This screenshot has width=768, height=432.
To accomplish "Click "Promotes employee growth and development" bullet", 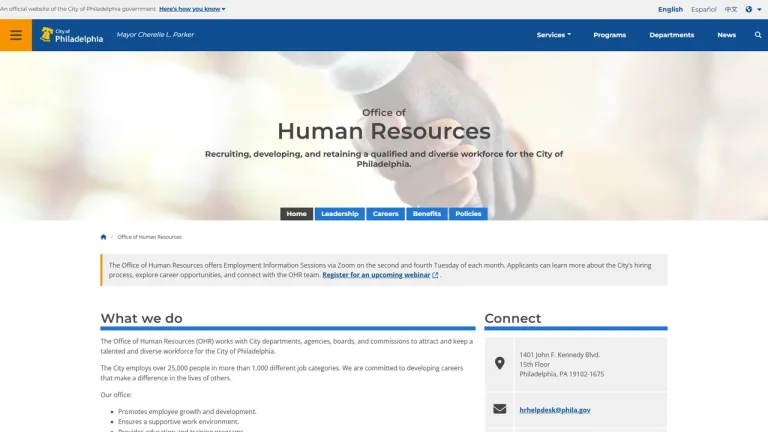I will point(187,411).
